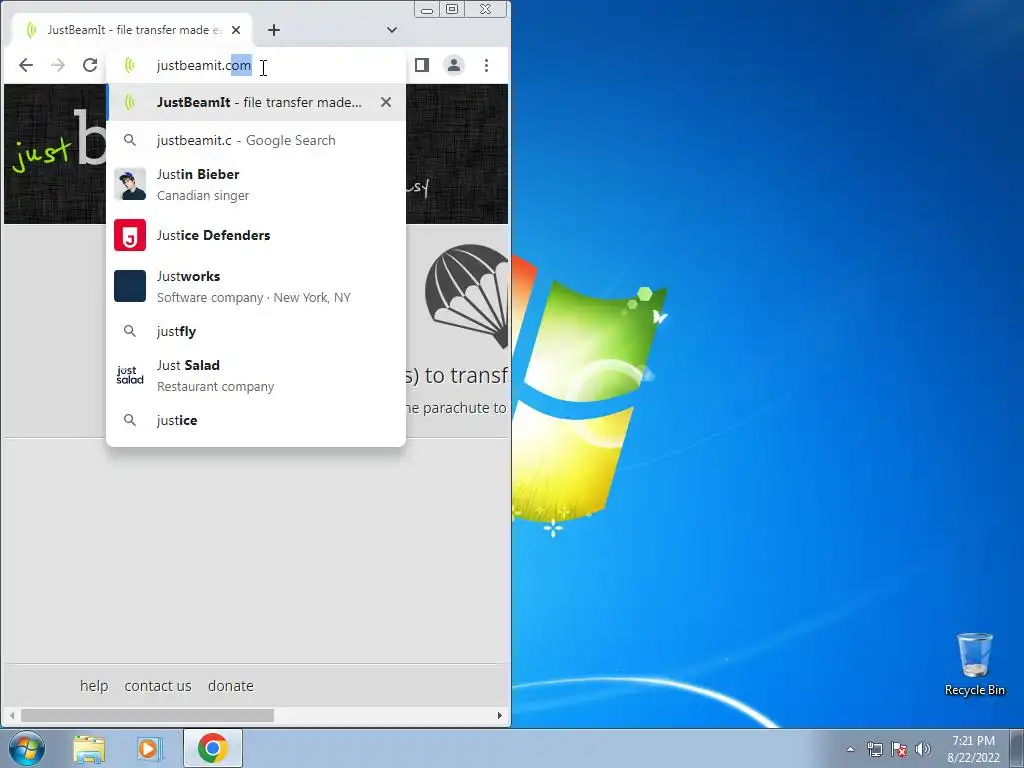Click the Show desktop button strip
The image size is (1024, 768).
1017,749
